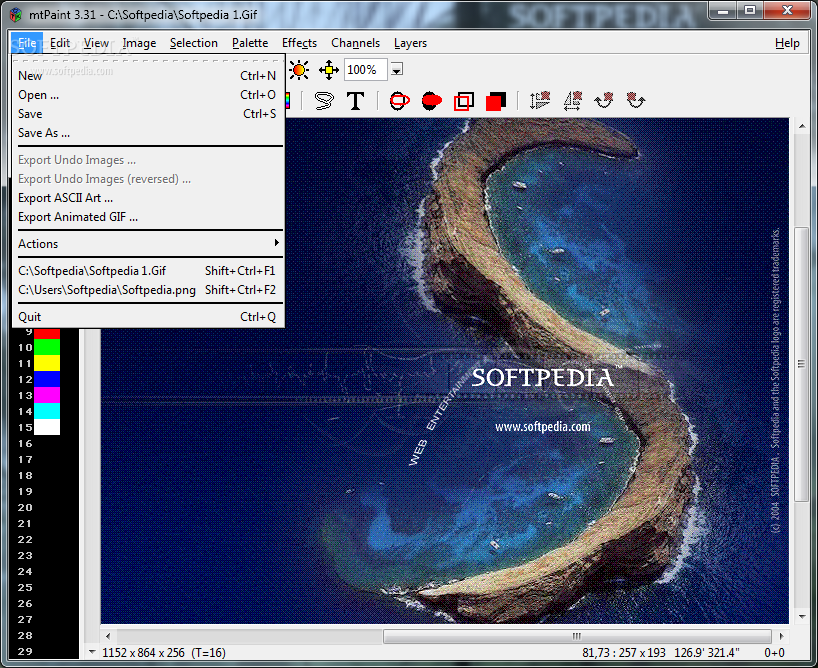
Task: Select black palette color 16
Action: 47,444
